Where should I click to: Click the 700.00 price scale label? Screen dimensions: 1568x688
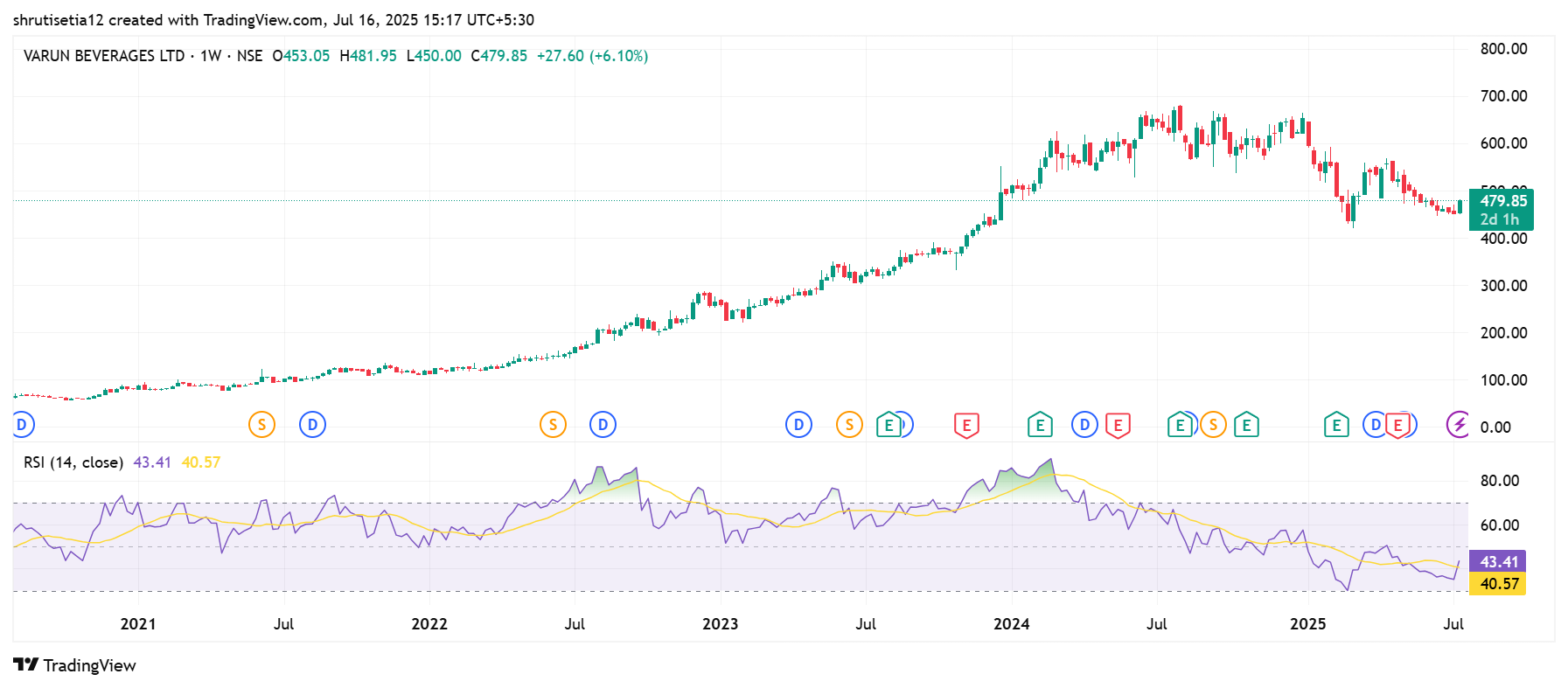tap(1504, 96)
